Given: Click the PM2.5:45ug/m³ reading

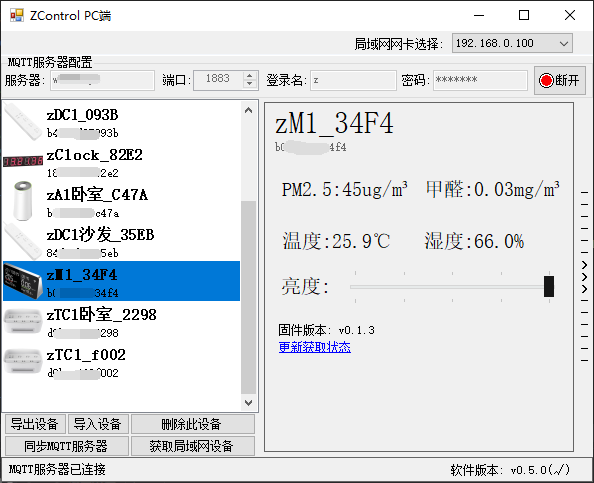Looking at the screenshot, I should point(344,189).
